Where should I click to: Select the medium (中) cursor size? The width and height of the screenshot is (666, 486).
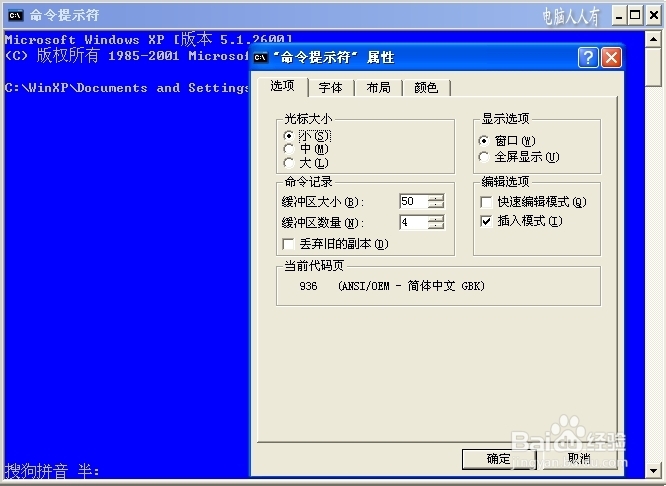point(289,149)
